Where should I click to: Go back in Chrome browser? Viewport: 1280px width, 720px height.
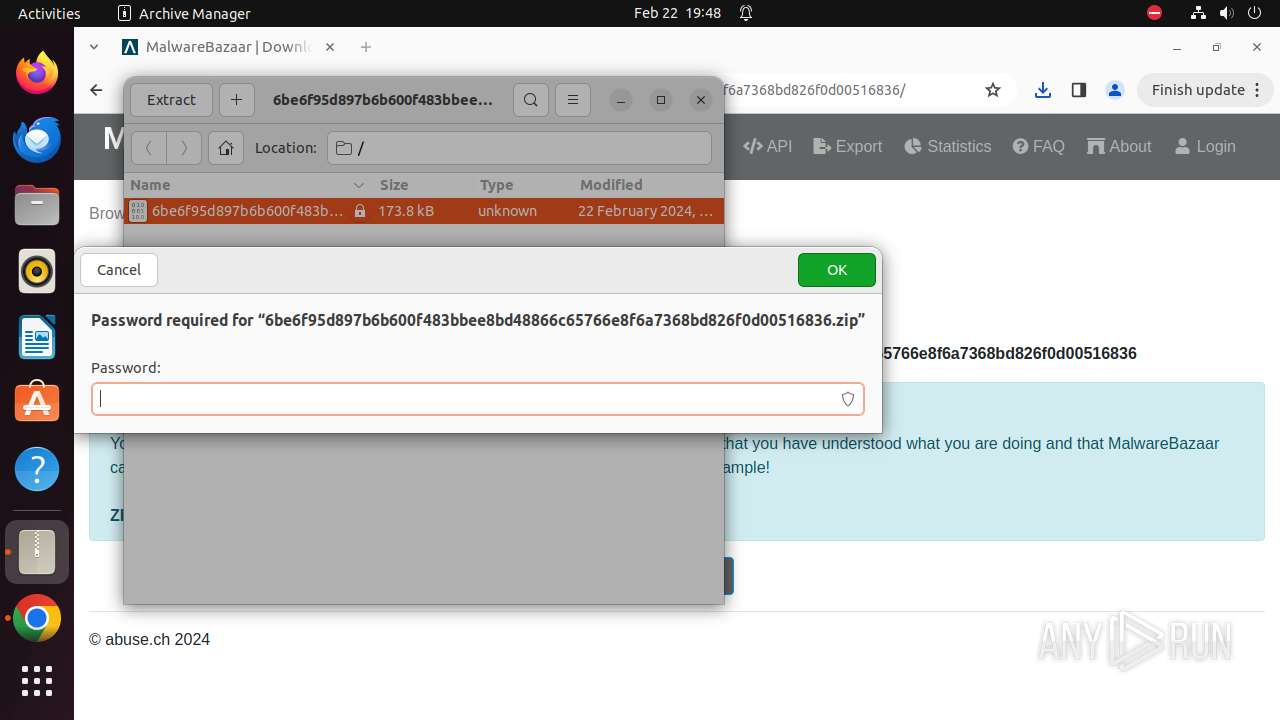pyautogui.click(x=96, y=90)
